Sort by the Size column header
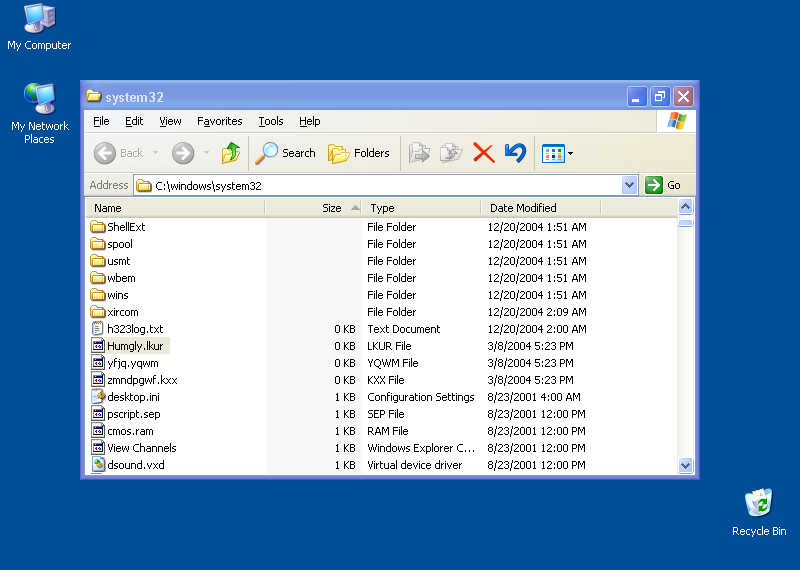This screenshot has width=800, height=570. 313,208
